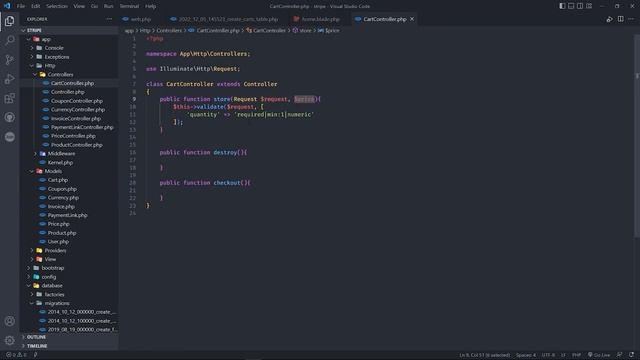
Task: Click the Go Live status bar button
Action: coord(599,355)
